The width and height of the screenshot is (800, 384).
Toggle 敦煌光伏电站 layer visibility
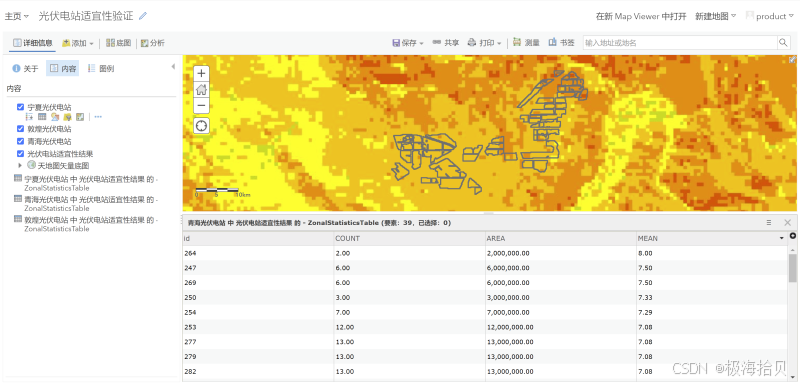[x=20, y=129]
